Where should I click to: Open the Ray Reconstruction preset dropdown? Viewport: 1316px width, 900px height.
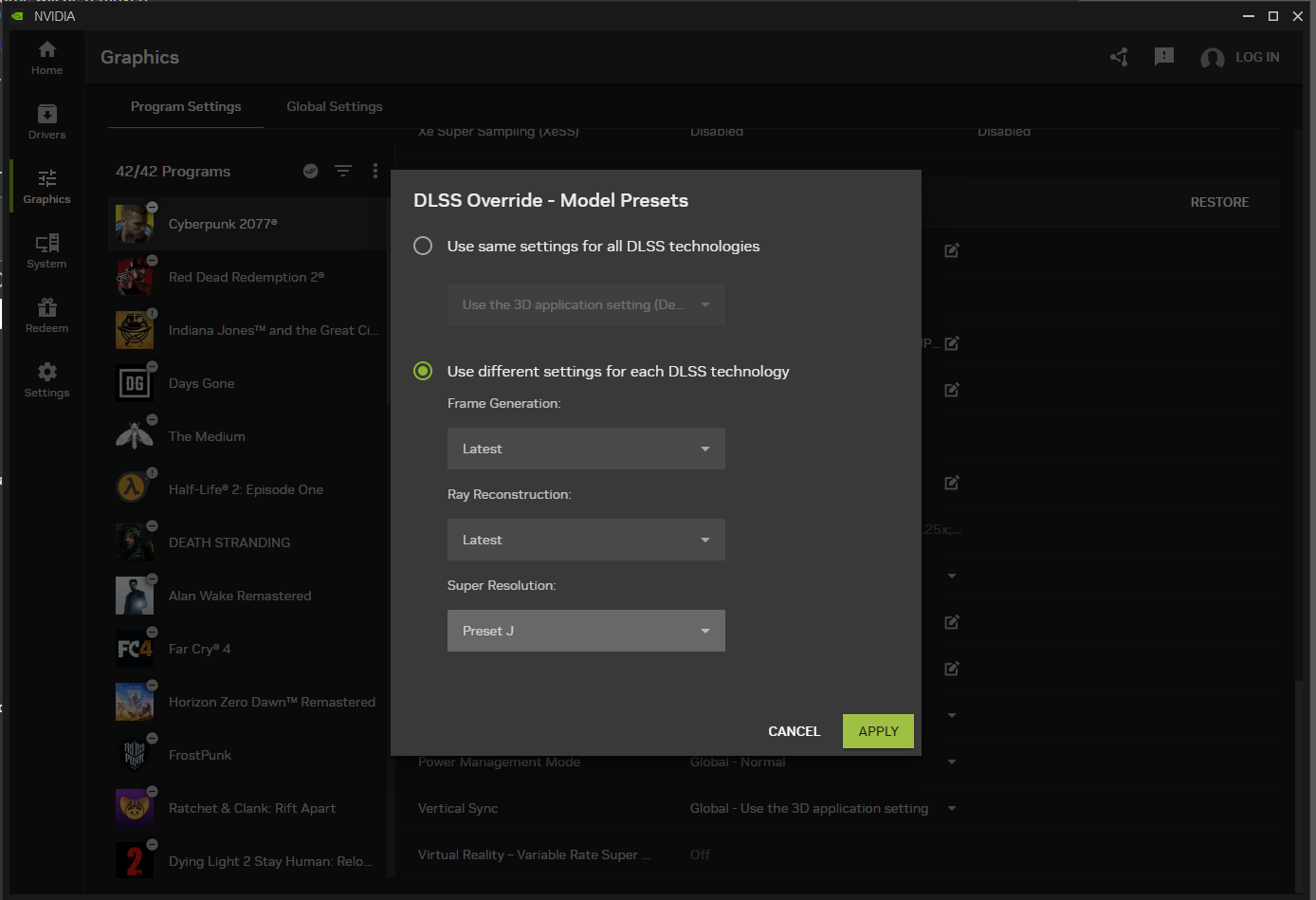(586, 540)
